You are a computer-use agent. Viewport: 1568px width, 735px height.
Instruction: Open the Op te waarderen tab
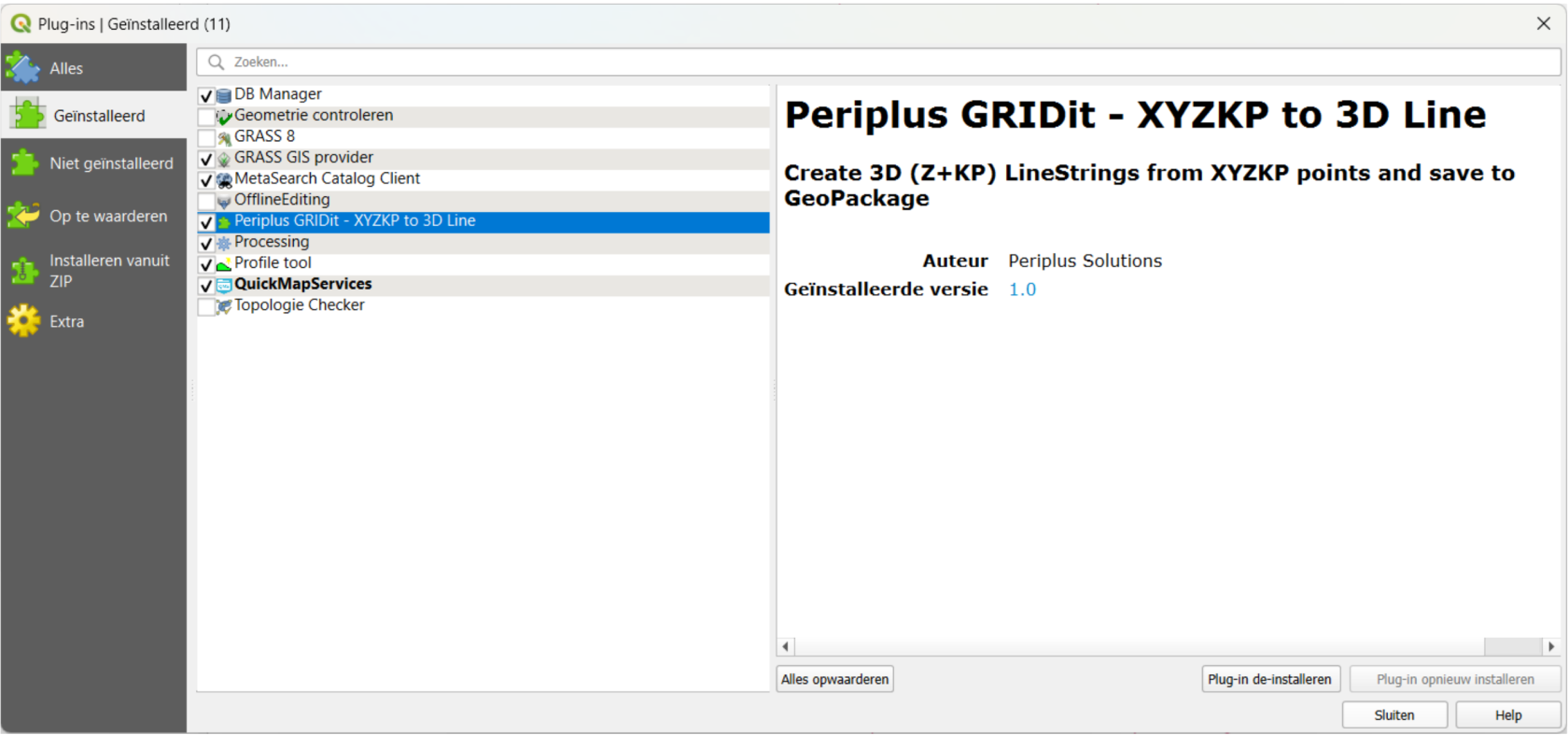click(x=93, y=216)
